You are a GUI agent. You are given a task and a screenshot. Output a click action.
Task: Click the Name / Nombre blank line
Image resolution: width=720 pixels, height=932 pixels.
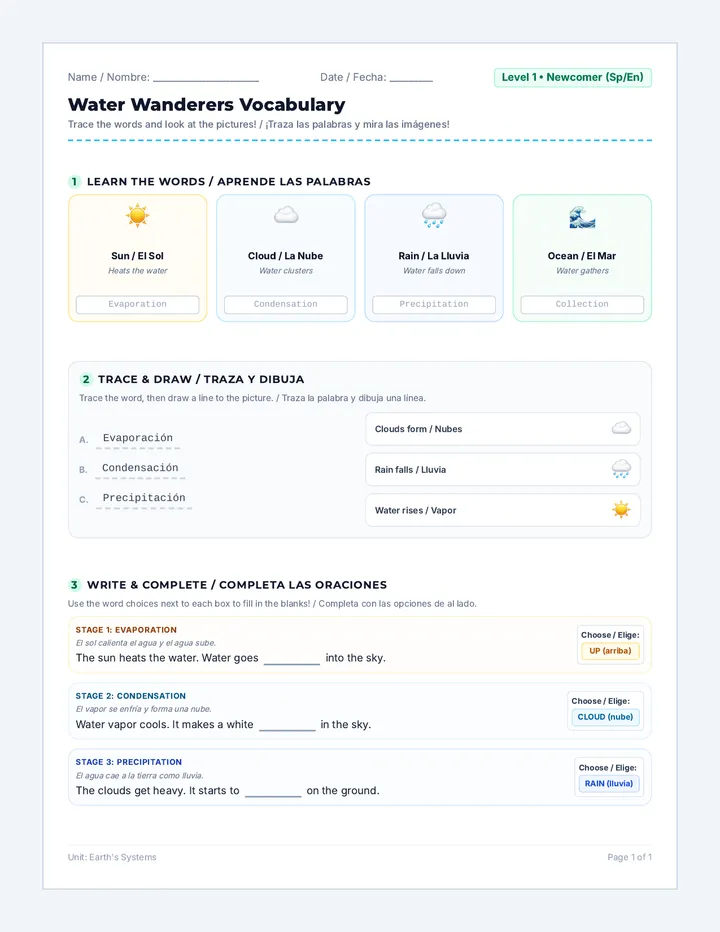206,79
